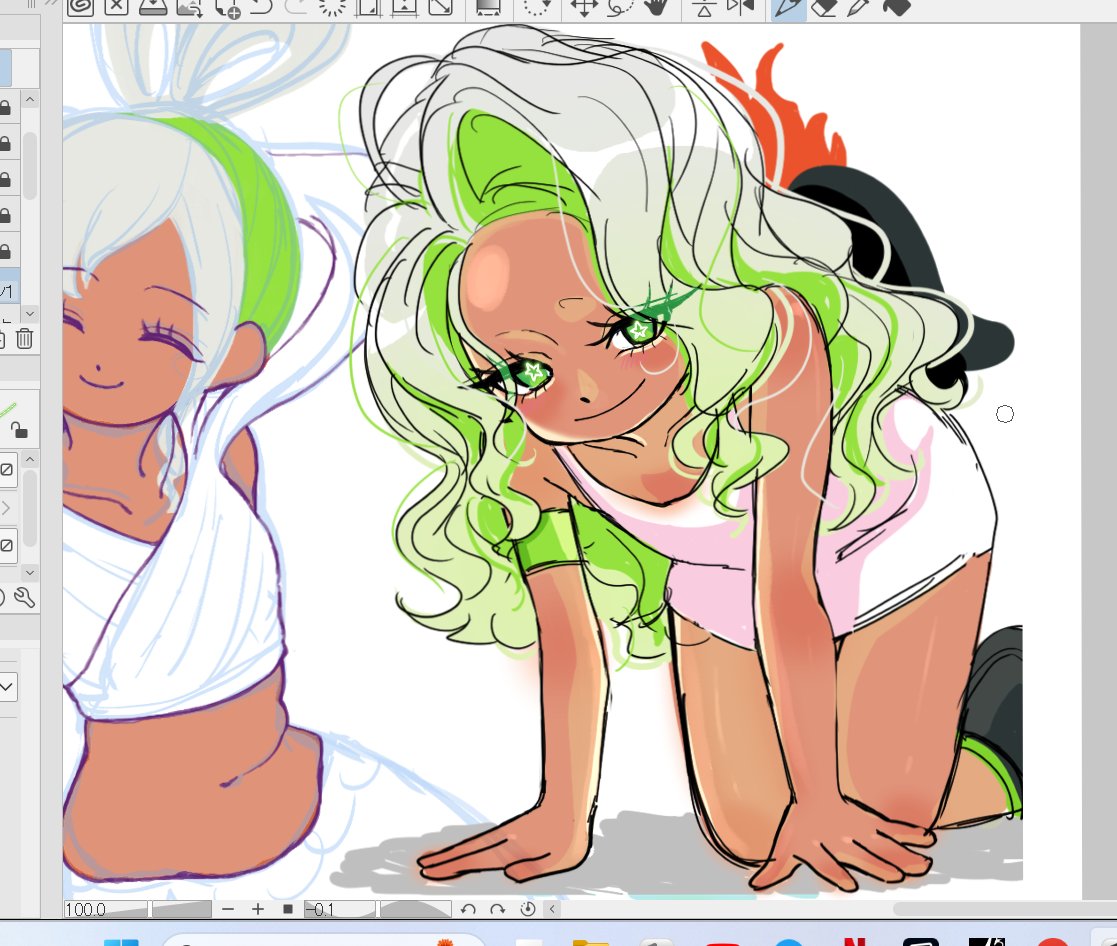Click the zoom percentage field showing 100.0
The width and height of the screenshot is (1117, 946).
click(105, 909)
